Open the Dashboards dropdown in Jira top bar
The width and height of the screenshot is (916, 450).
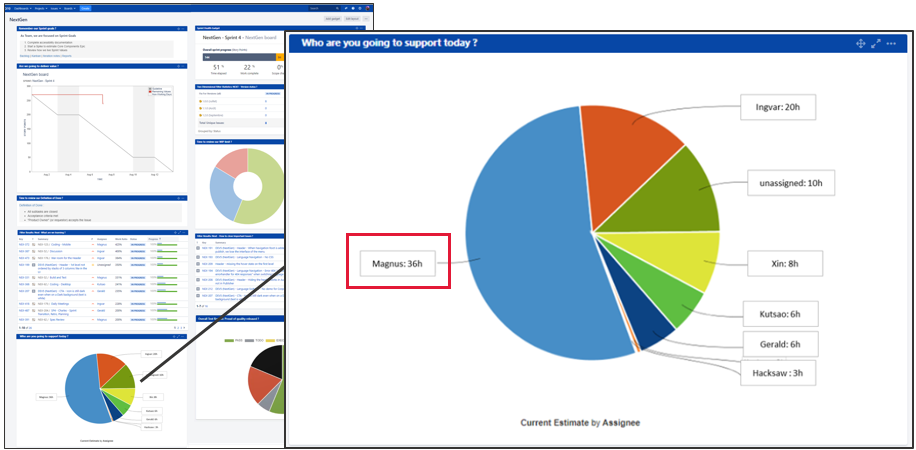[23, 8]
